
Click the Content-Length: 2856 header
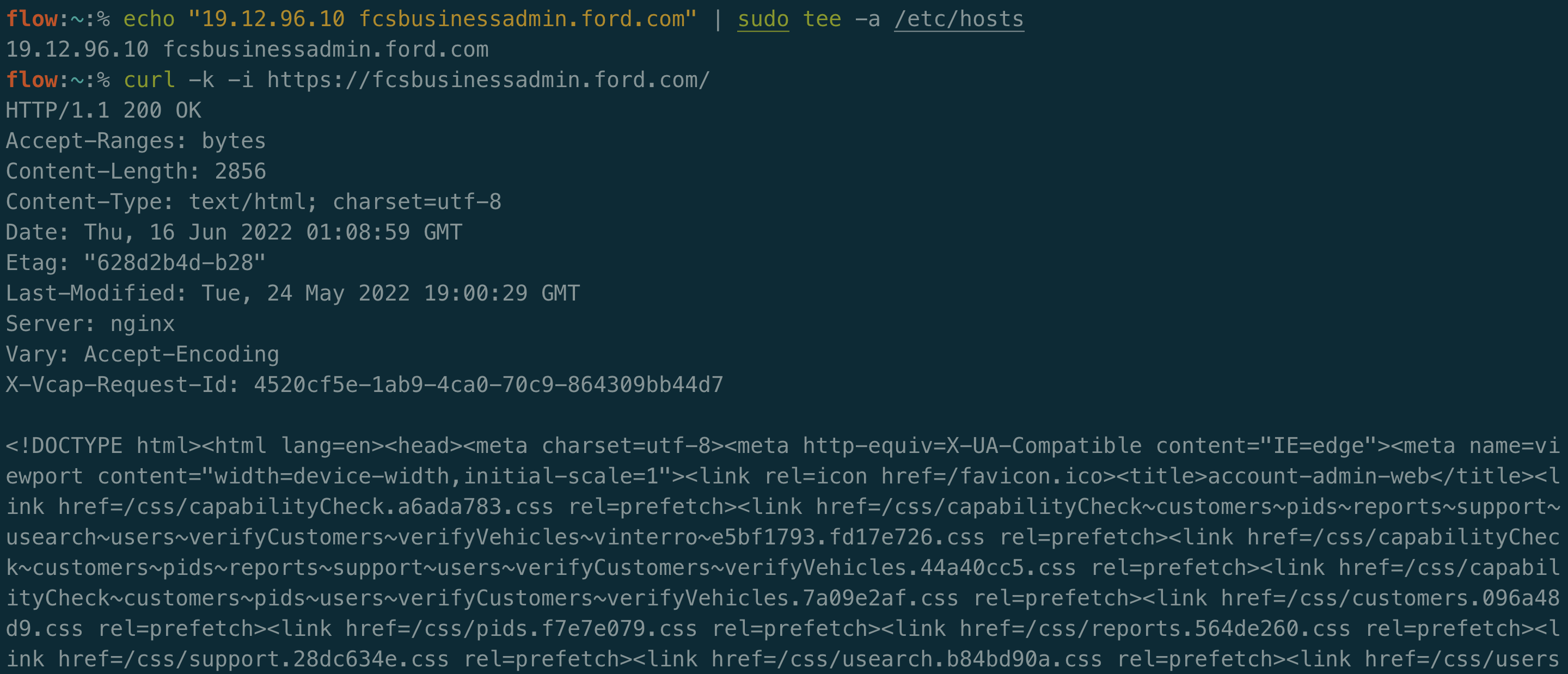(136, 171)
